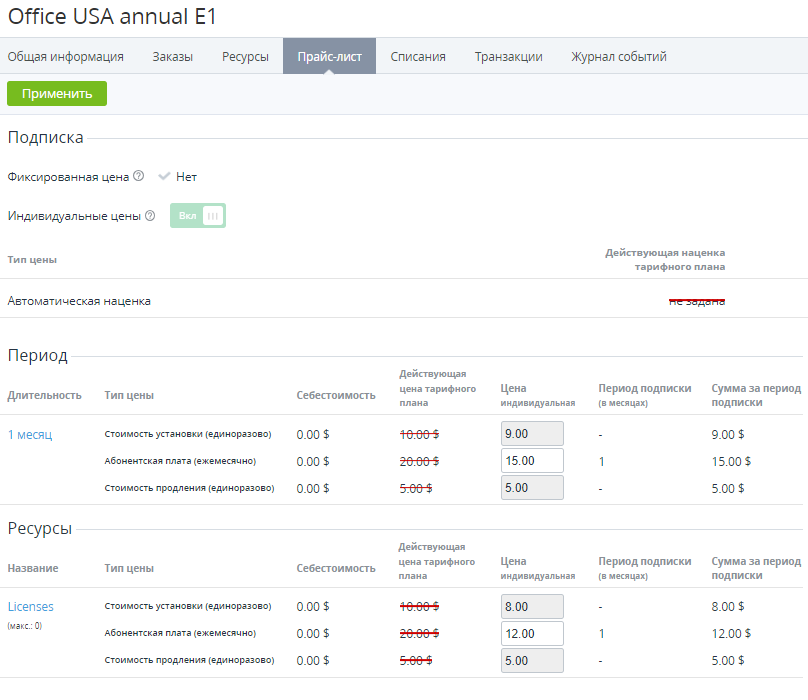The height and width of the screenshot is (700, 808).
Task: Toggle the Индивидуальные цены switch
Action: point(198,215)
